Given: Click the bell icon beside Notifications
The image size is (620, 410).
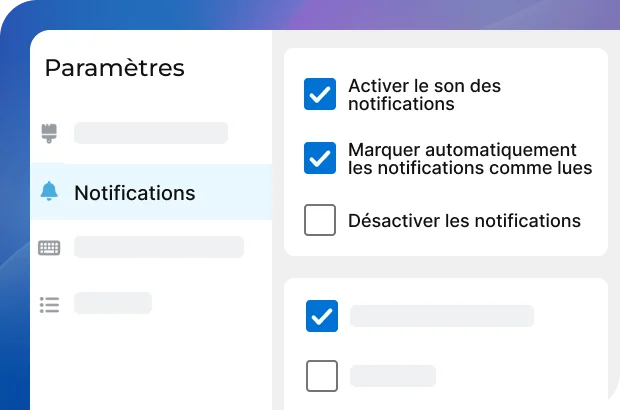Looking at the screenshot, I should pos(49,192).
